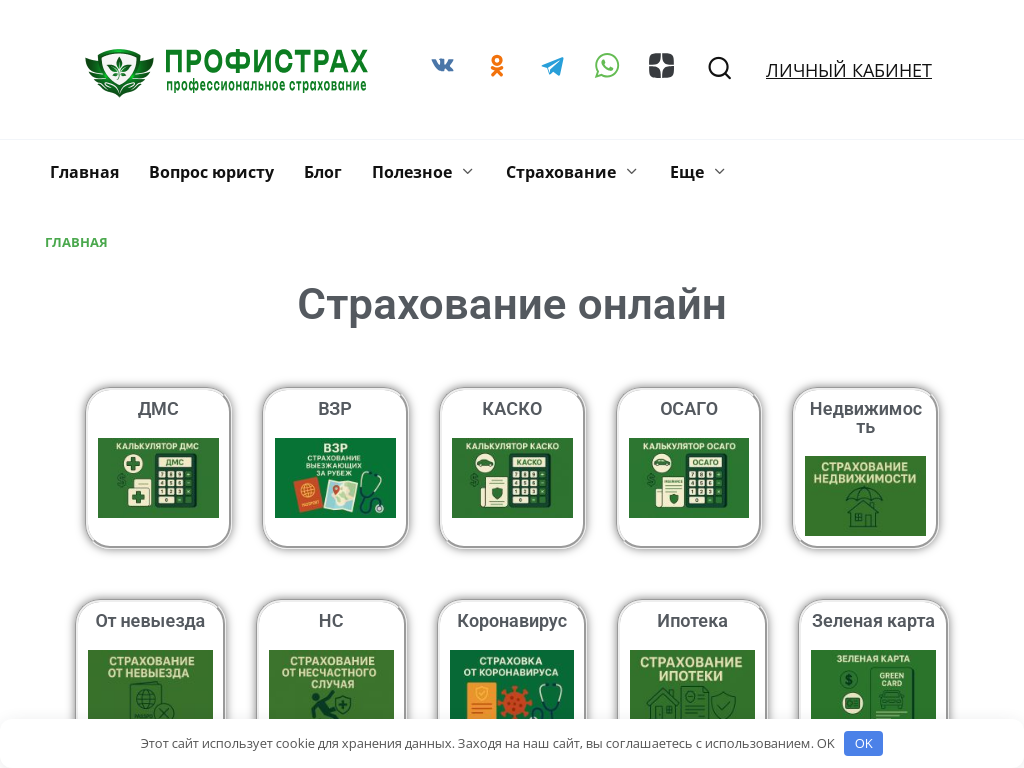Click the ДМС card title

[158, 409]
